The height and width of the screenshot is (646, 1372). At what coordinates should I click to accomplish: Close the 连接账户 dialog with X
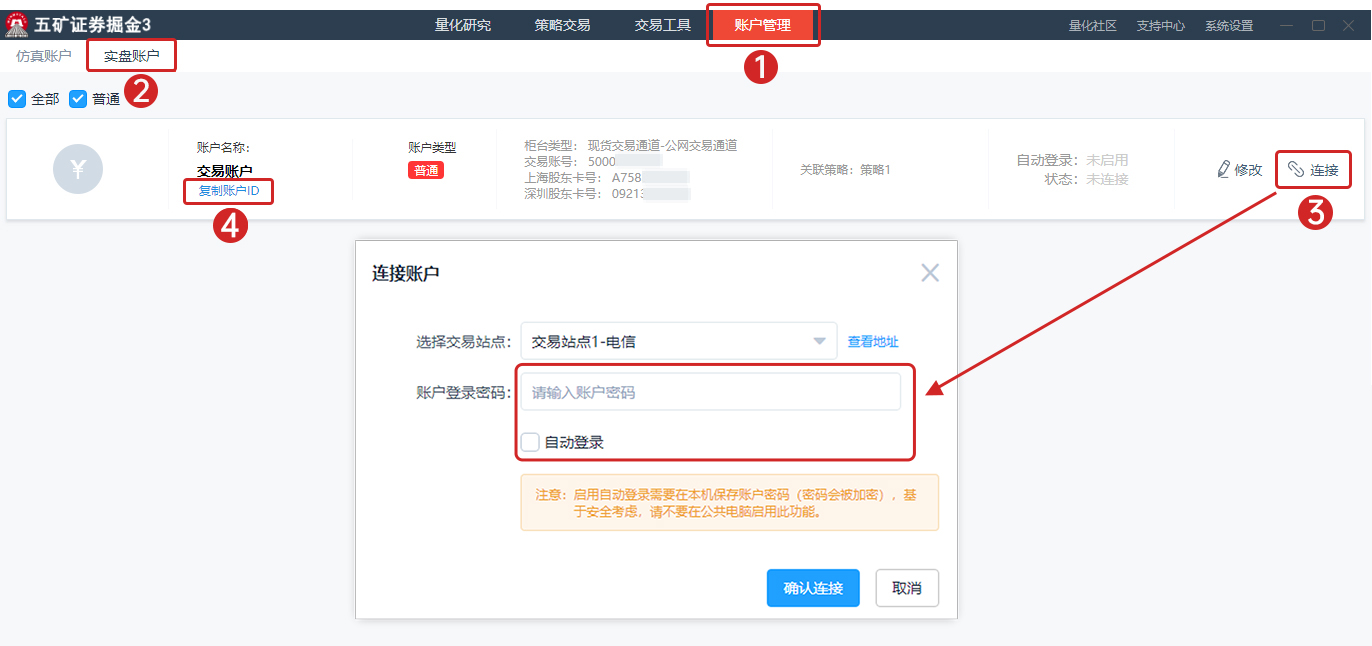[930, 273]
